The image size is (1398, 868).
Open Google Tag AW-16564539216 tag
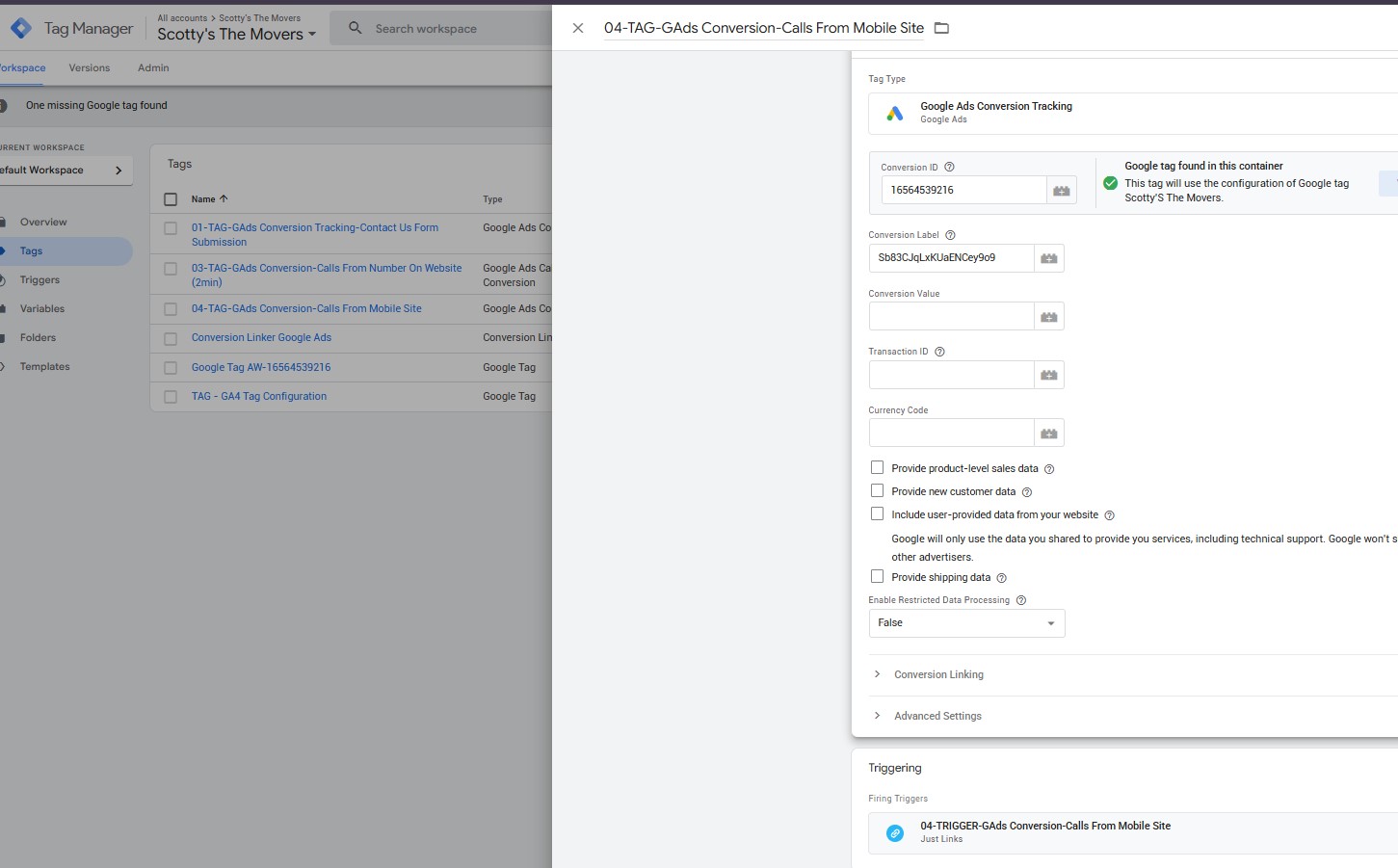[x=261, y=368]
